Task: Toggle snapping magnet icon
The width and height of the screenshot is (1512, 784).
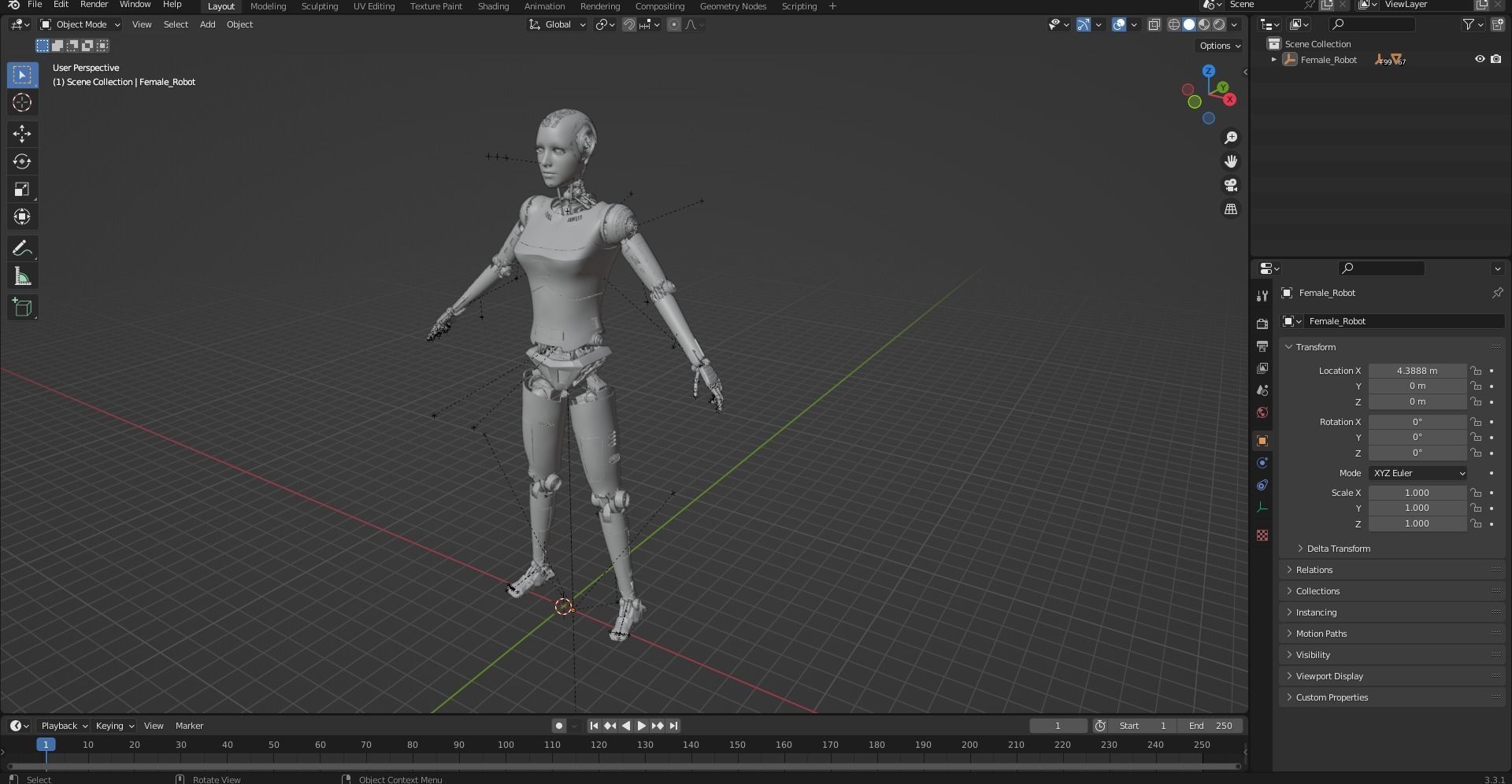Action: pyautogui.click(x=628, y=24)
